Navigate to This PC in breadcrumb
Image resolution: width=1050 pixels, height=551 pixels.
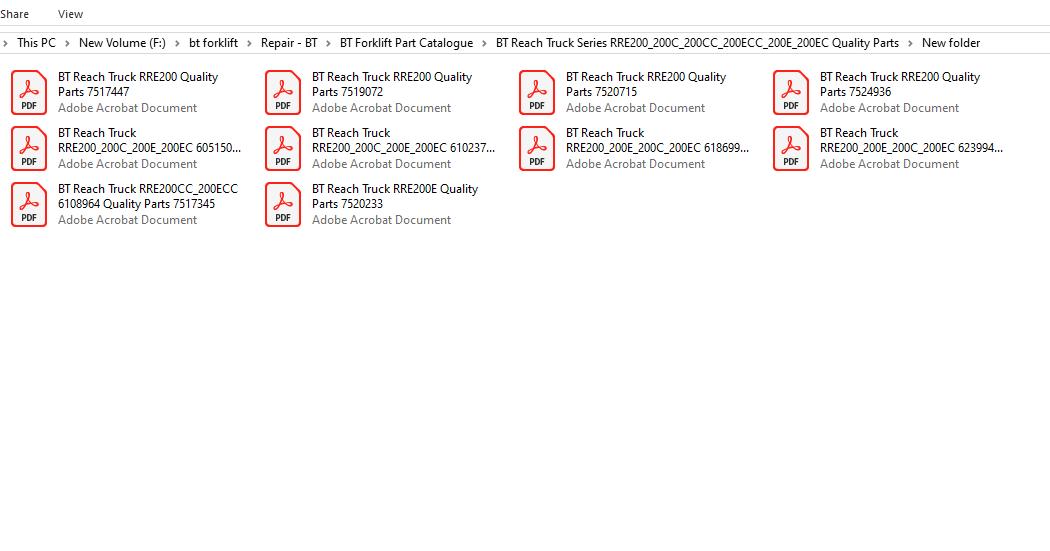tap(36, 43)
